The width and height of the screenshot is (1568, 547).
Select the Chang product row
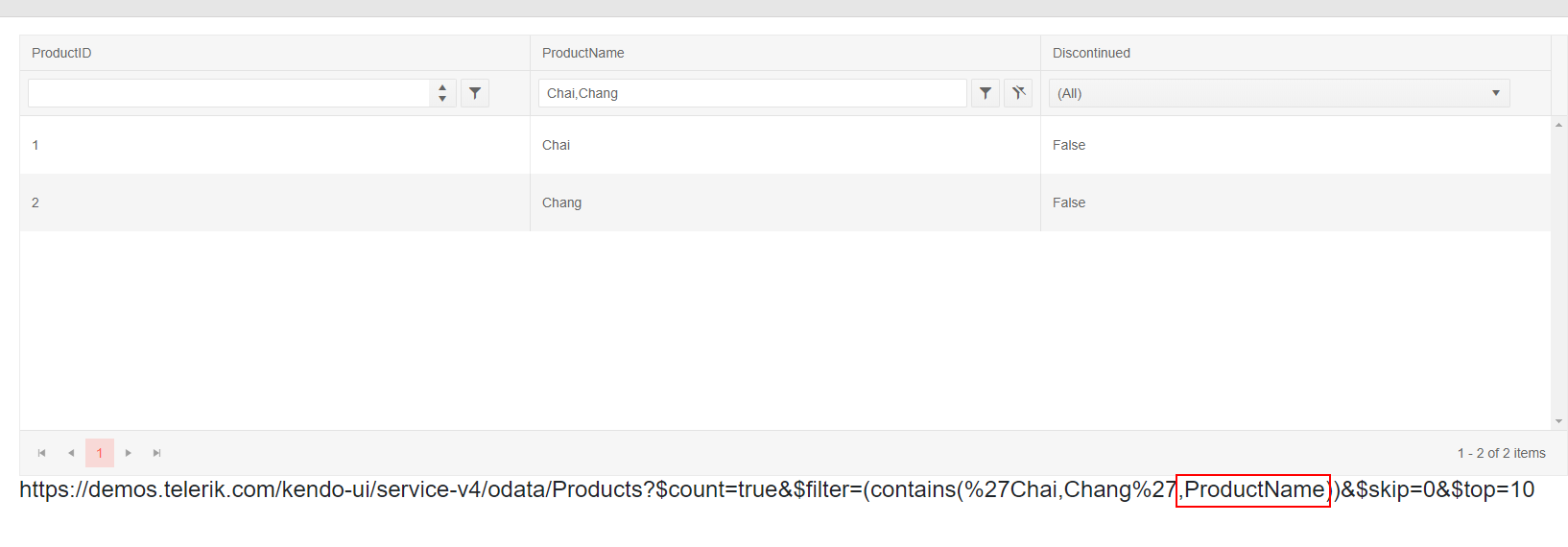562,202
